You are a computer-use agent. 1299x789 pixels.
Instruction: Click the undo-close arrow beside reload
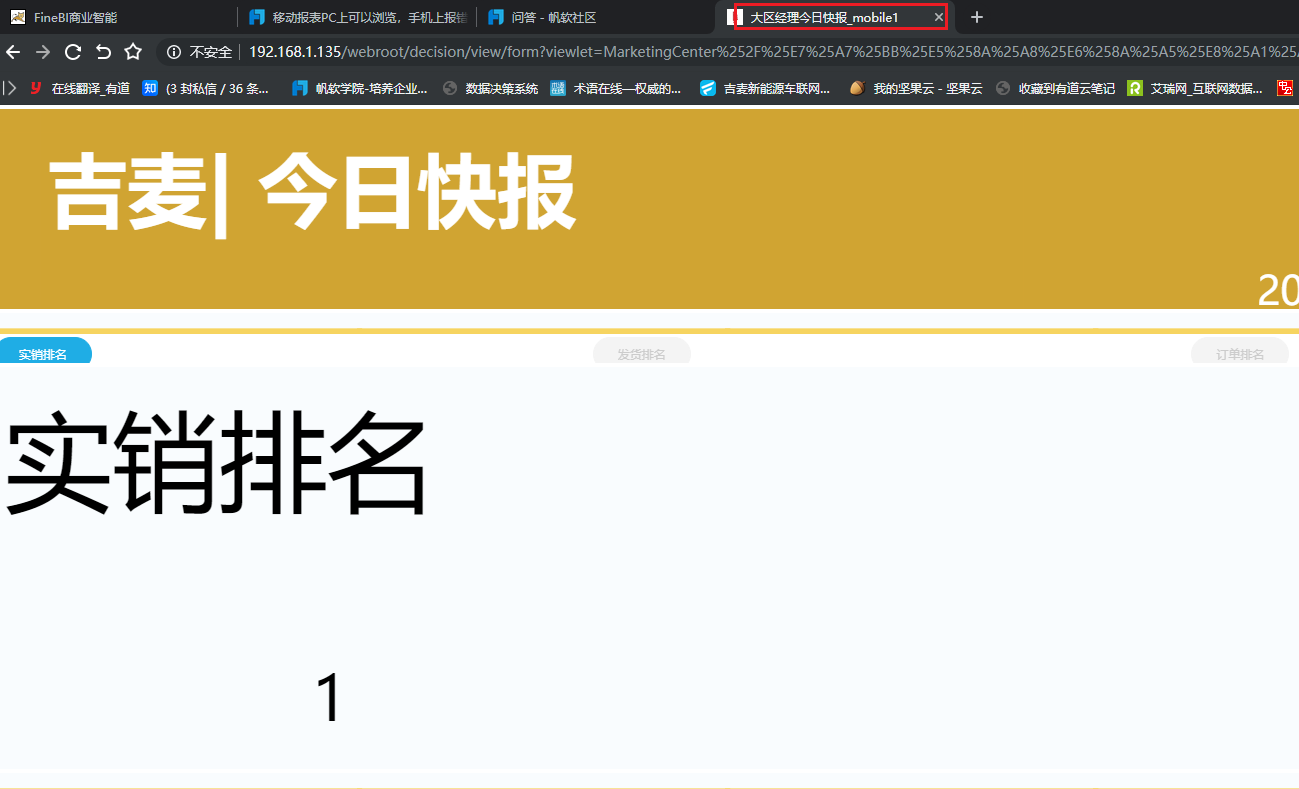click(103, 52)
